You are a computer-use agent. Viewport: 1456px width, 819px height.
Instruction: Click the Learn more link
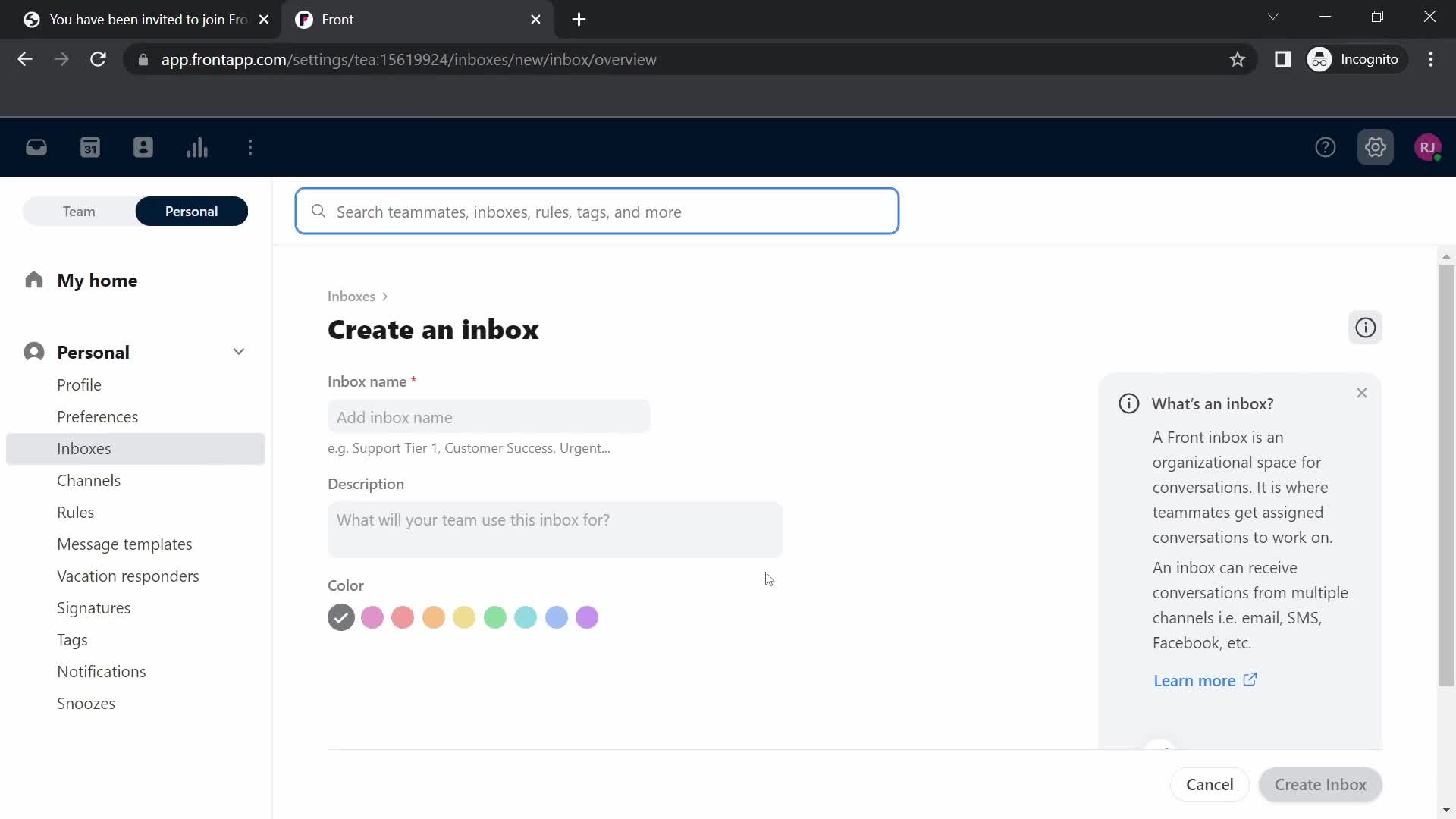pyautogui.click(x=1204, y=681)
